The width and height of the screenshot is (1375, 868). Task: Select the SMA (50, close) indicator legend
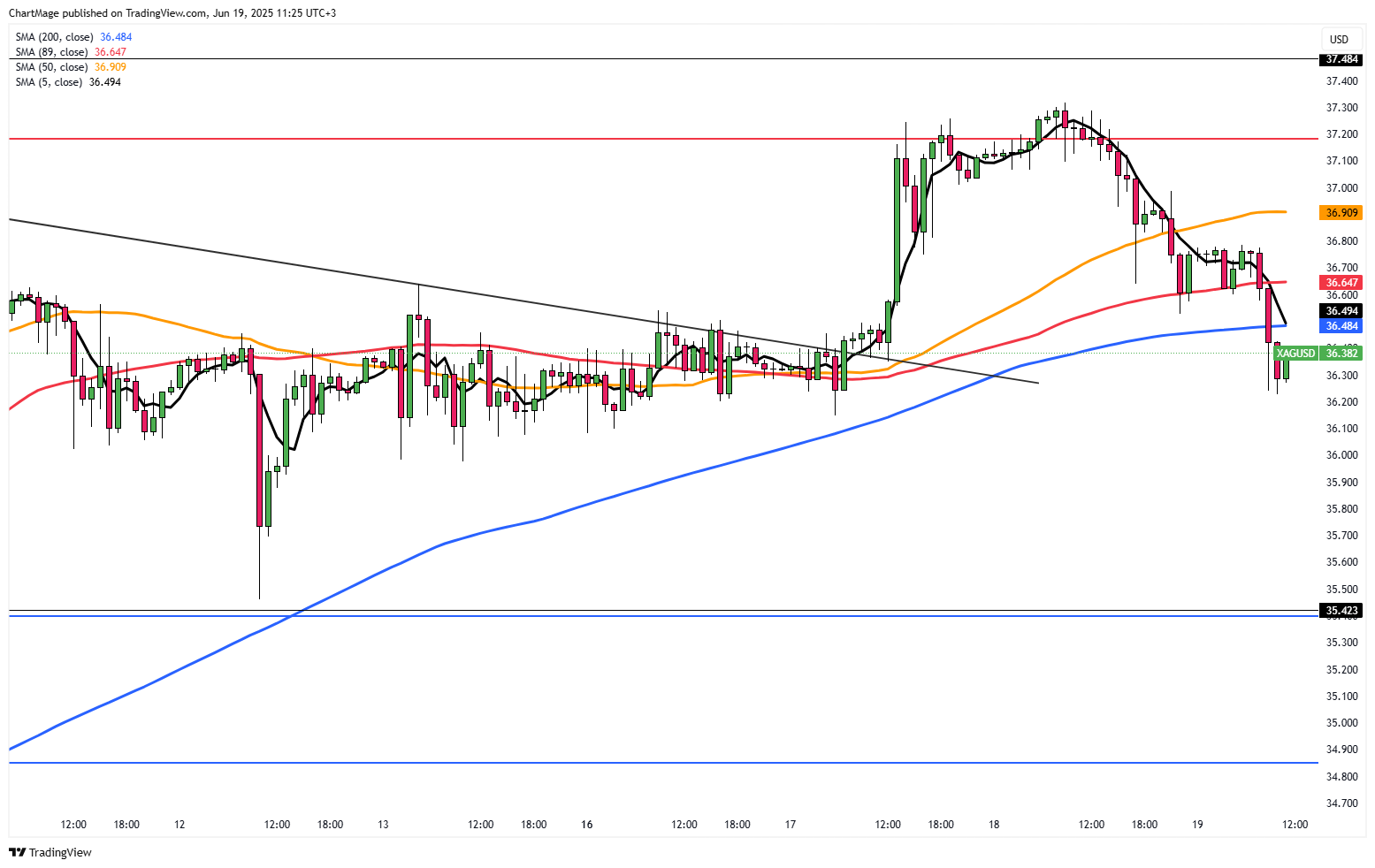[71, 67]
